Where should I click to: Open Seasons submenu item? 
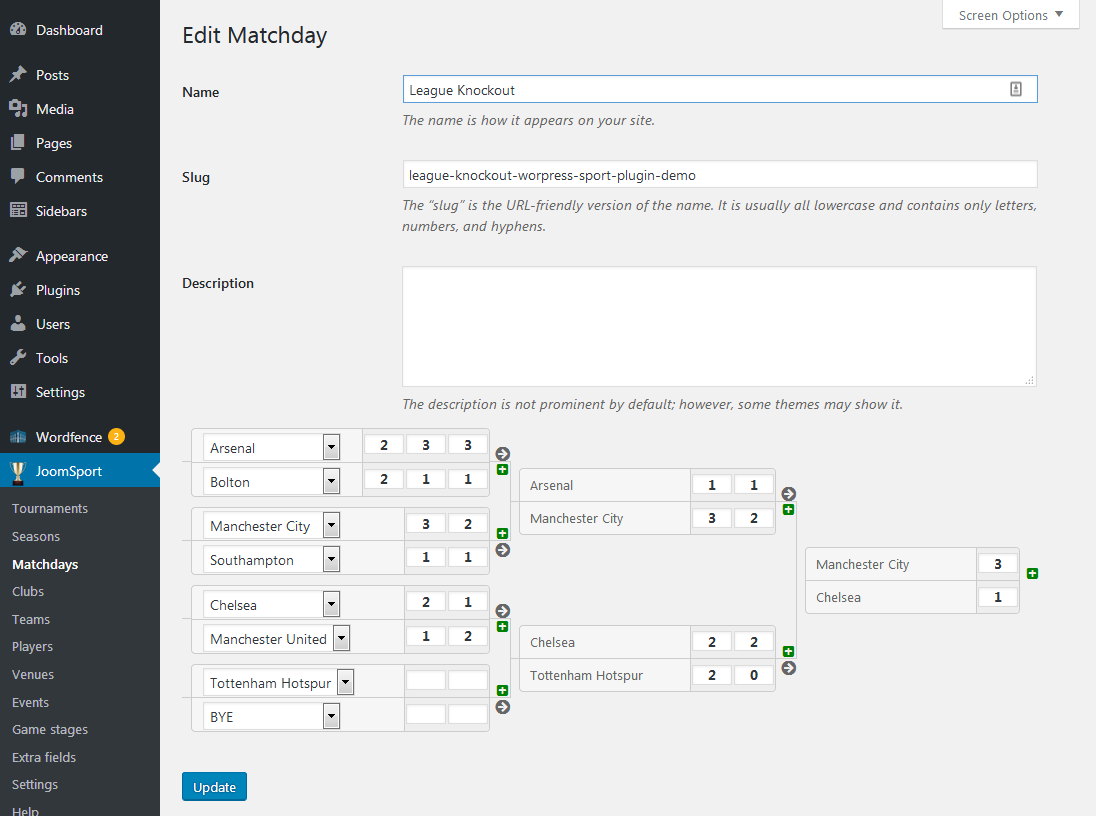coord(36,536)
